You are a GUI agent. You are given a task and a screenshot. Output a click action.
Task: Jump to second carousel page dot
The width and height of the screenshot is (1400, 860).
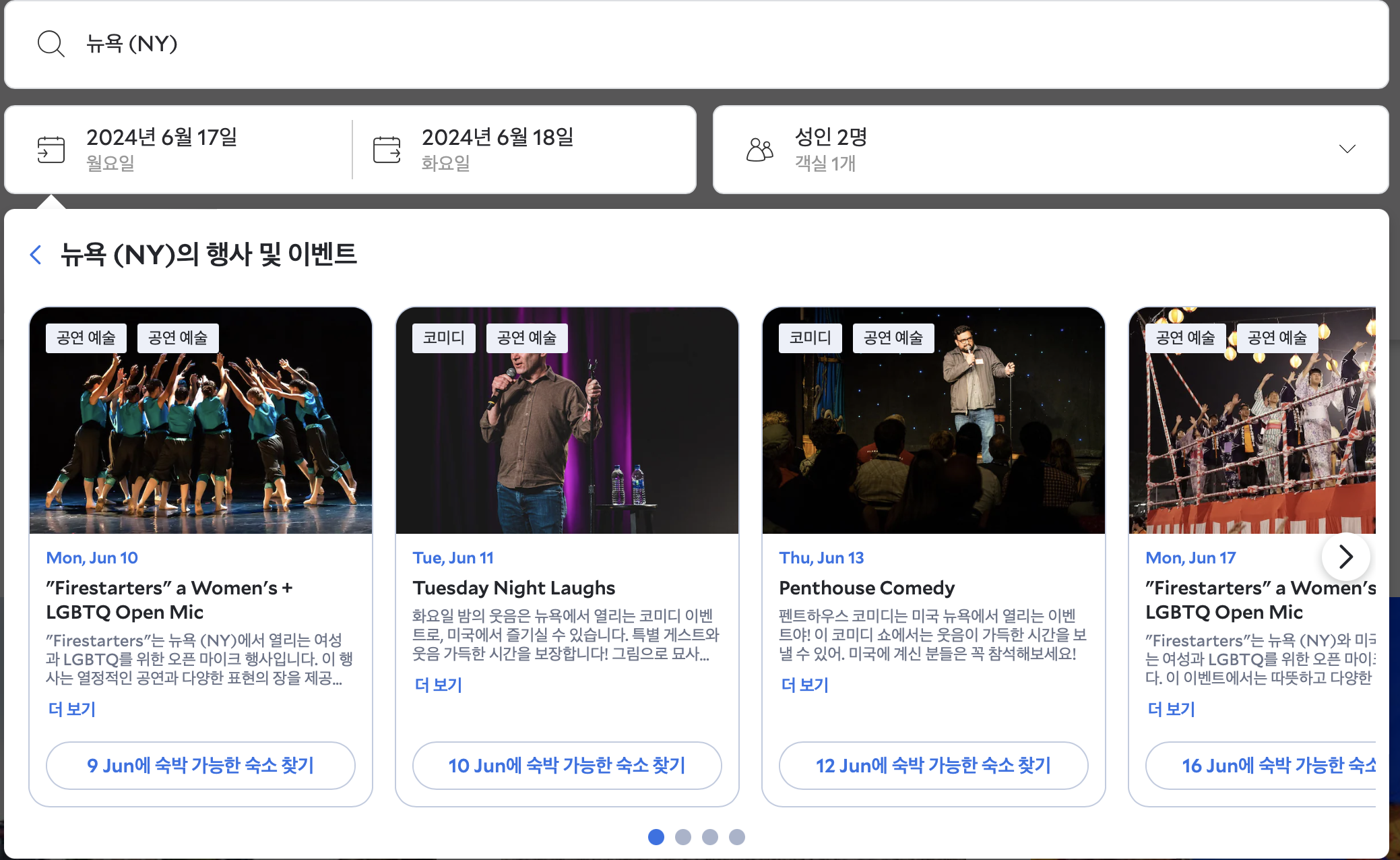click(683, 837)
